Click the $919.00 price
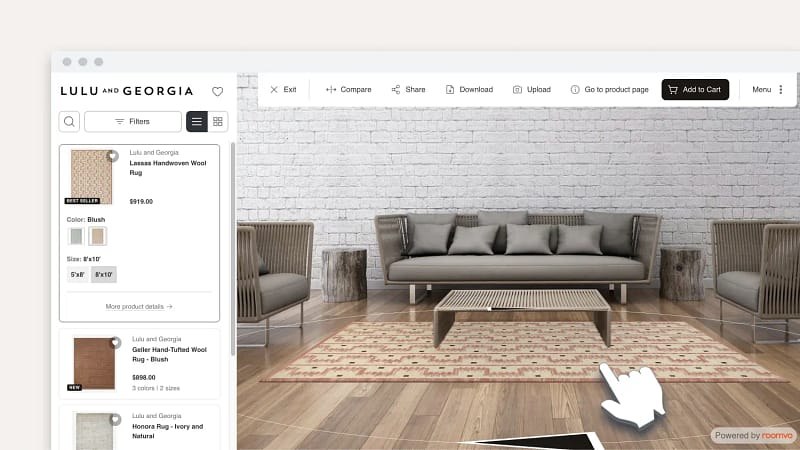800x450 pixels. pyautogui.click(x=141, y=202)
